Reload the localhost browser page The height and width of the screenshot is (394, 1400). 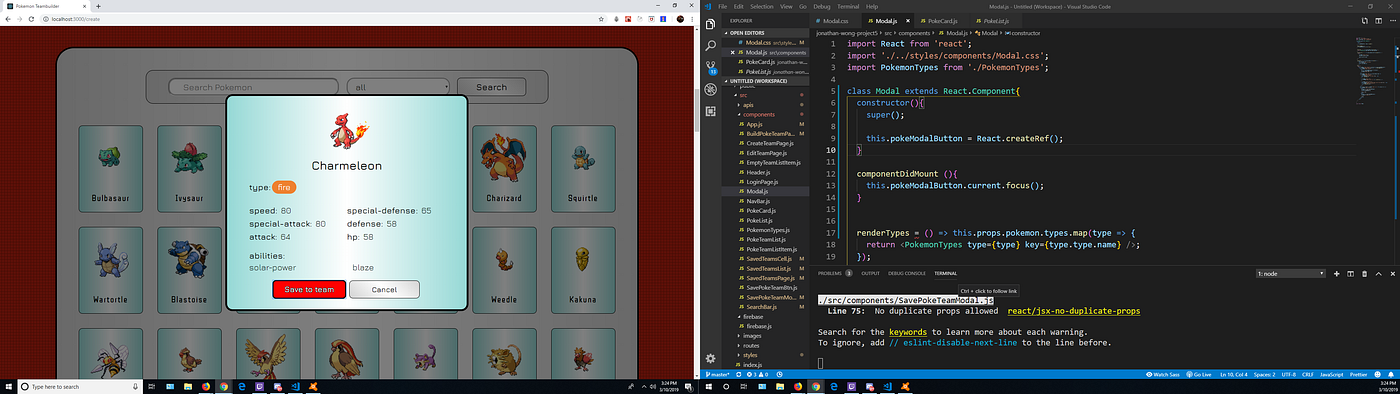[x=32, y=20]
